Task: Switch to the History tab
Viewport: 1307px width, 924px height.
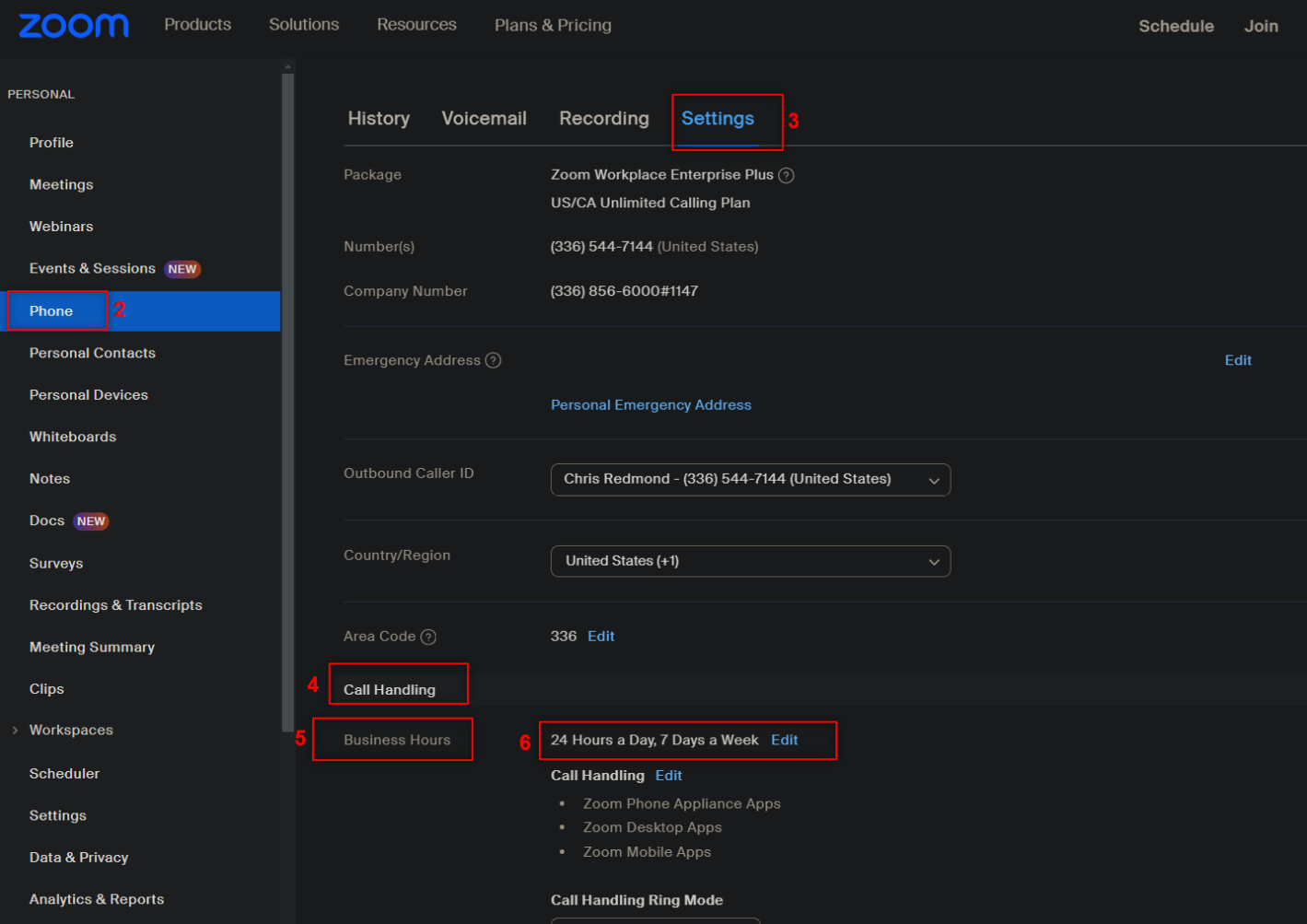Action: [x=379, y=119]
